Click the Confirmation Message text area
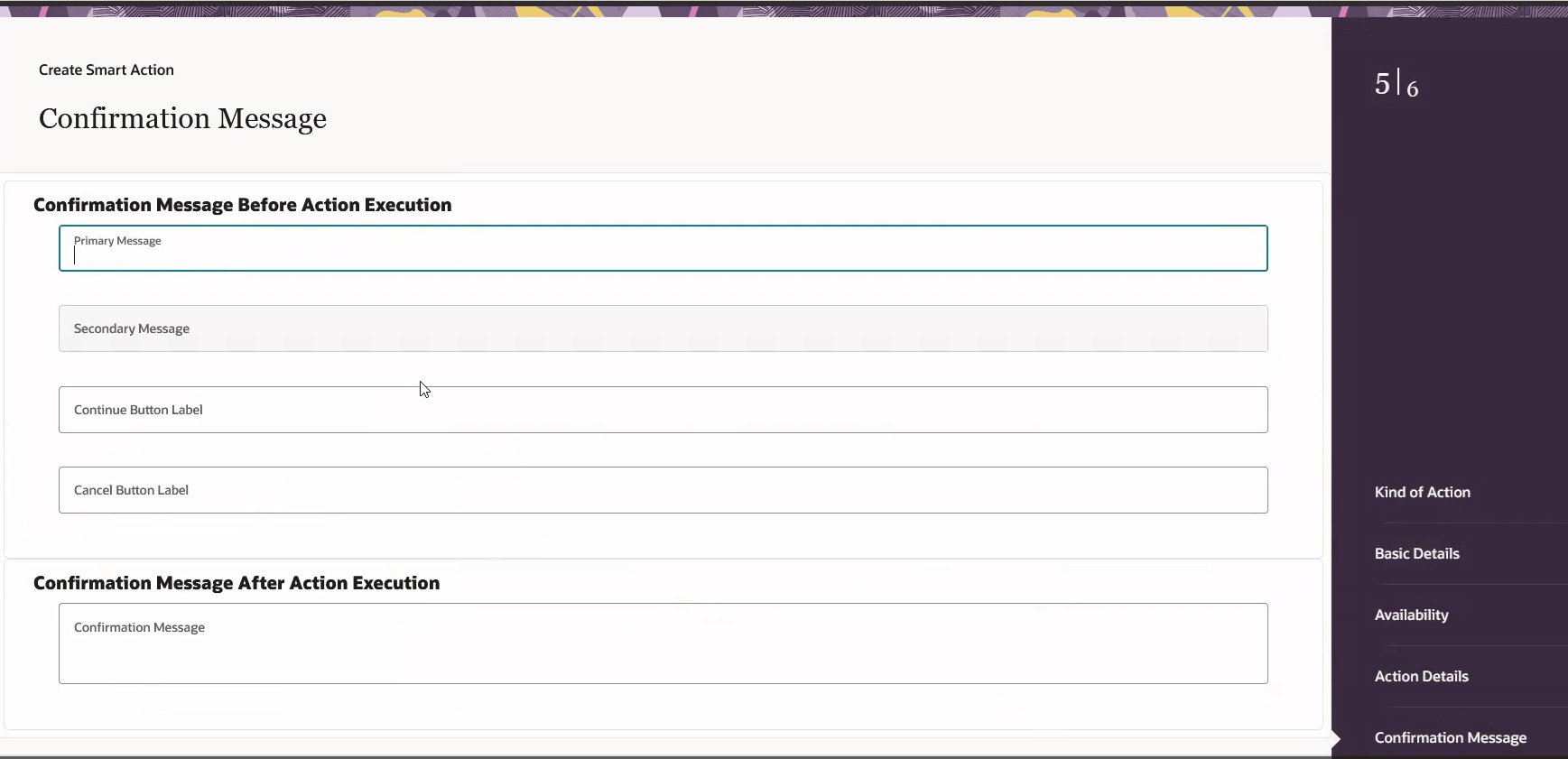This screenshot has height=759, width=1568. point(663,643)
